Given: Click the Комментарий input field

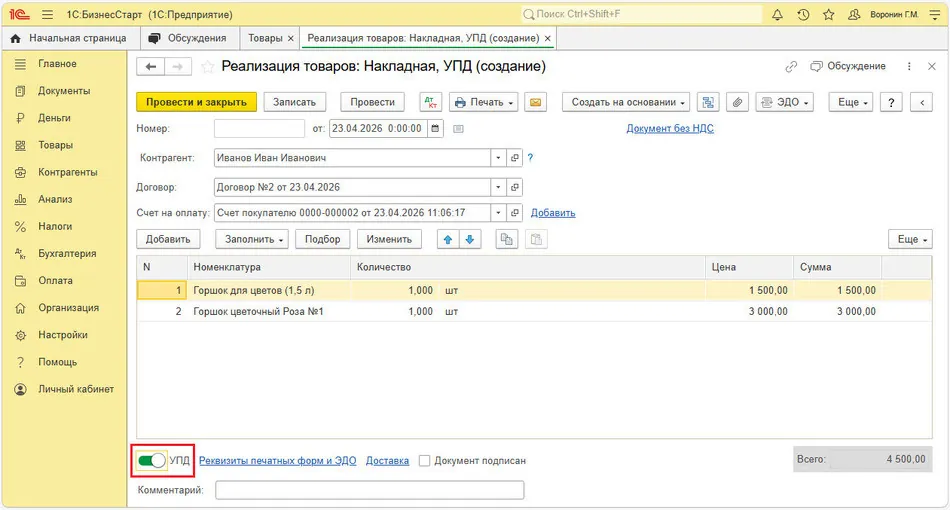Looking at the screenshot, I should [370, 490].
